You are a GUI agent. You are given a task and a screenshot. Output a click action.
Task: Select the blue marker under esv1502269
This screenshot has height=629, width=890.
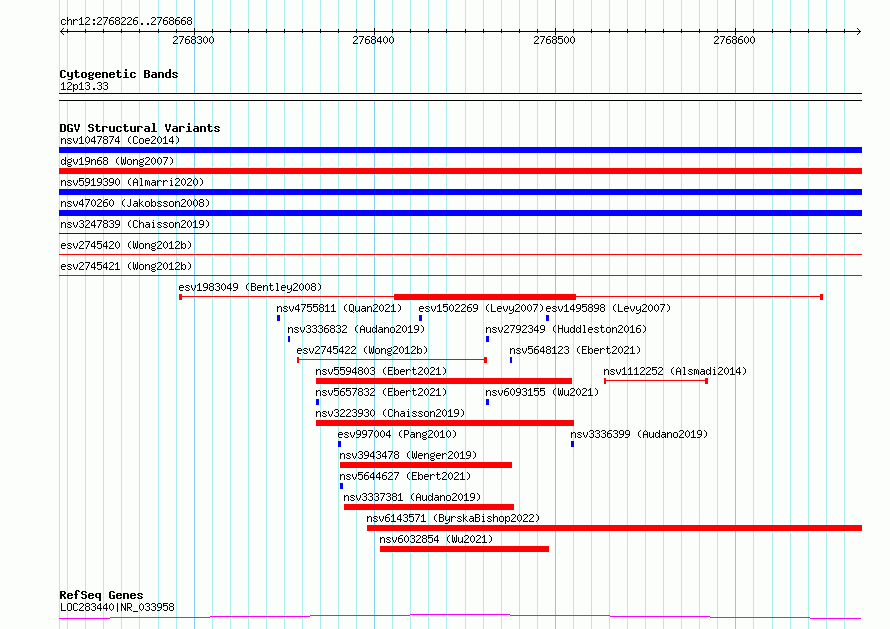point(420,318)
